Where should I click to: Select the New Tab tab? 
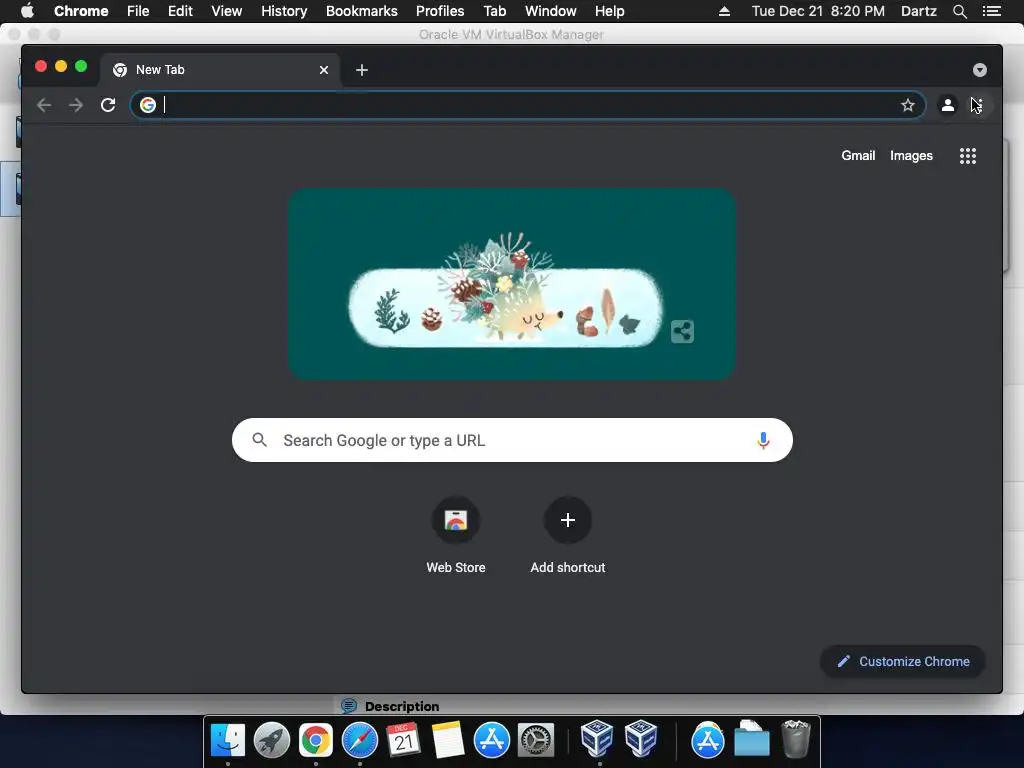(220, 70)
